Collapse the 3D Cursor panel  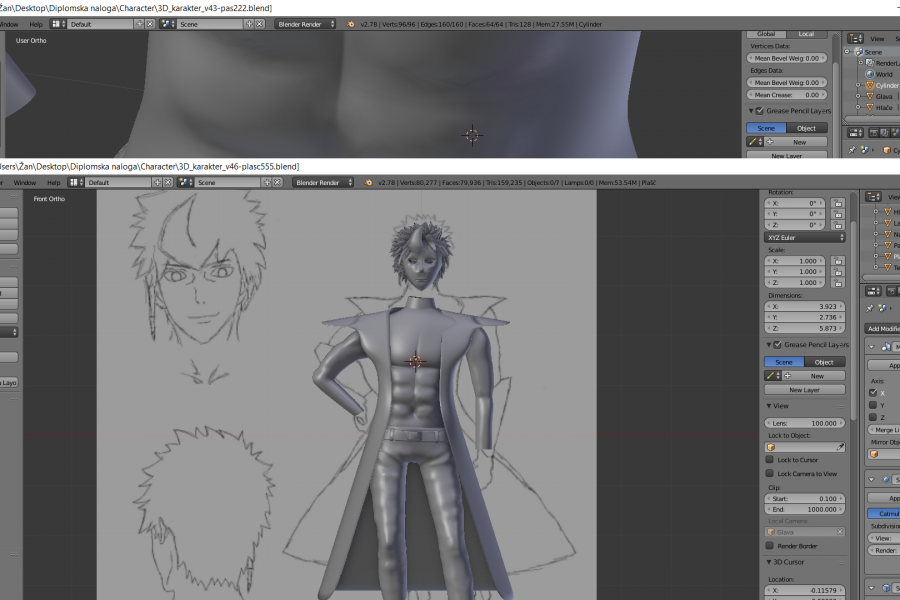[769, 562]
